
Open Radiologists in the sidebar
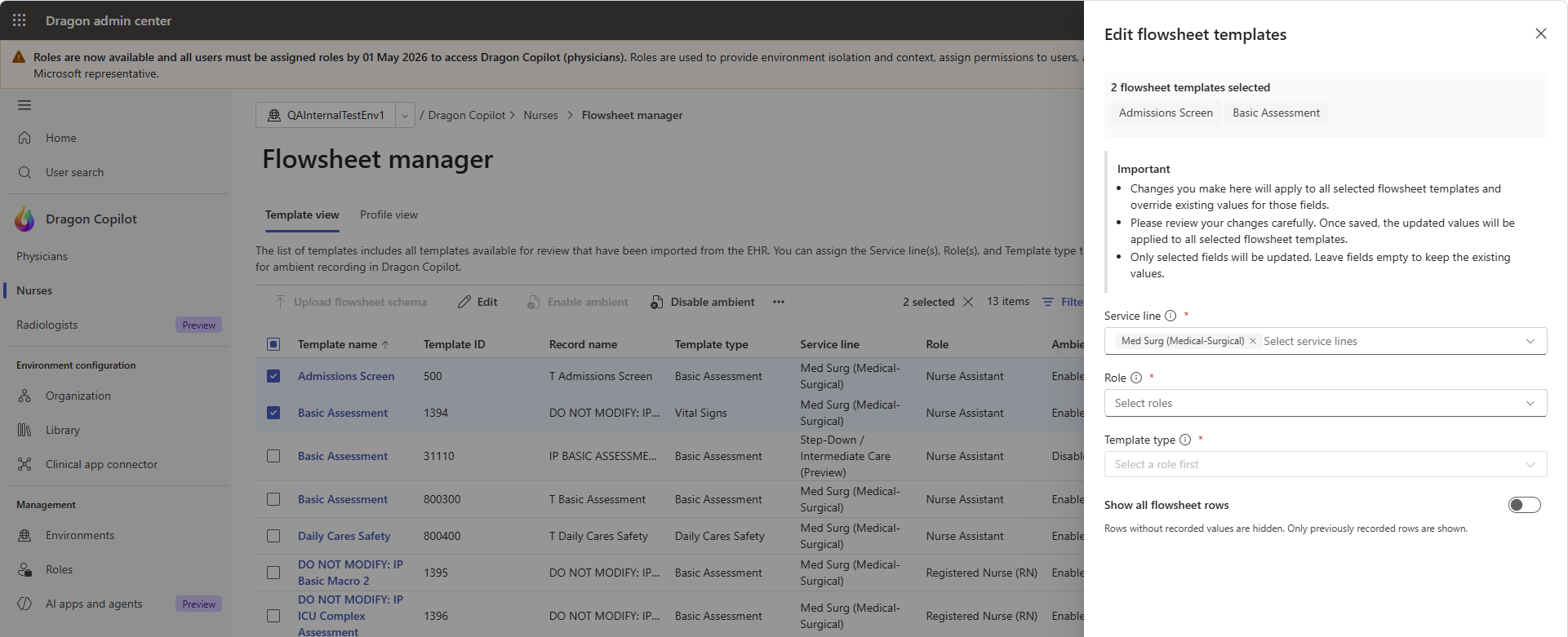pyautogui.click(x=47, y=325)
